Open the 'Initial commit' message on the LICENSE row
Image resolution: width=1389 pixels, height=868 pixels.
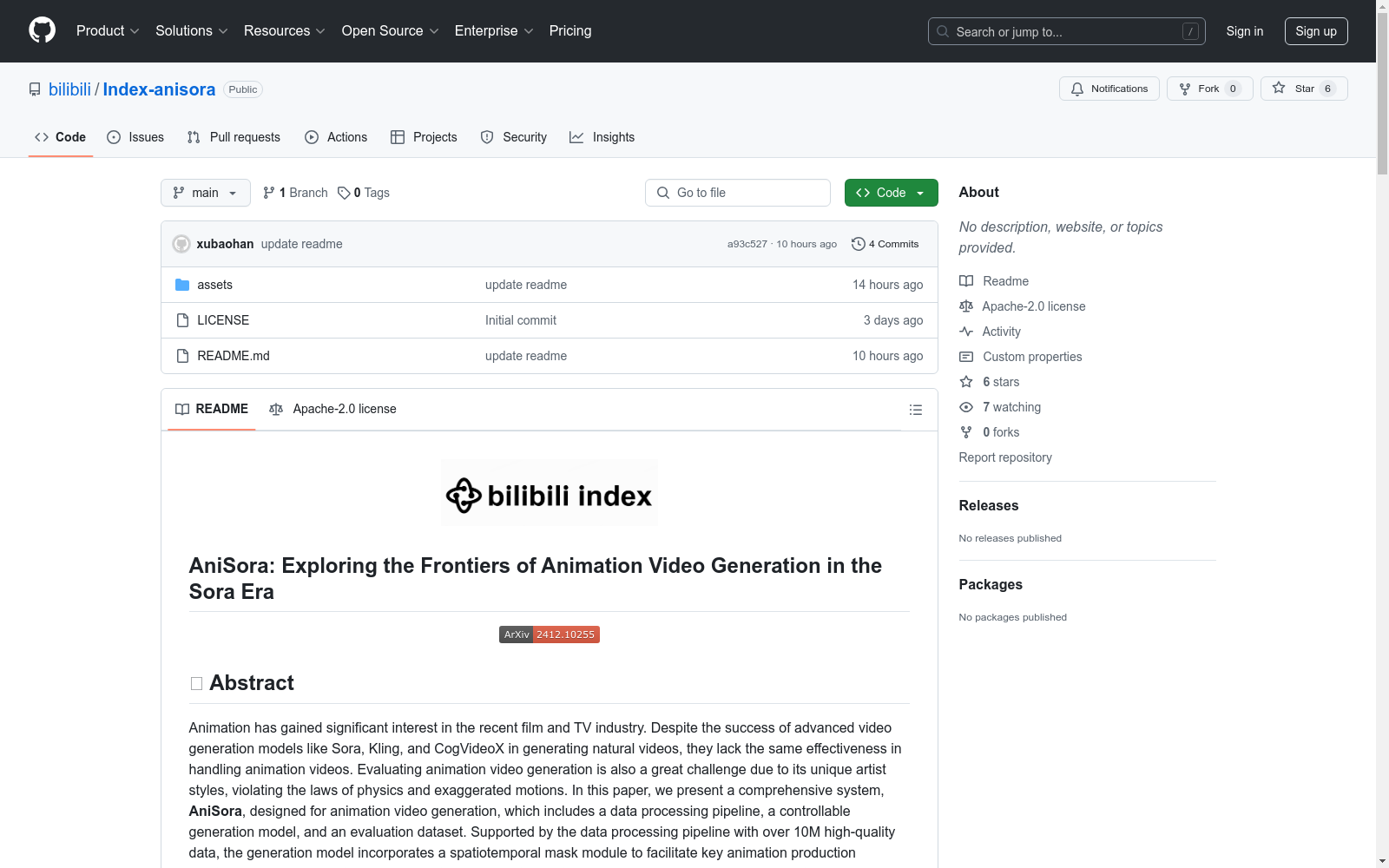(x=521, y=320)
